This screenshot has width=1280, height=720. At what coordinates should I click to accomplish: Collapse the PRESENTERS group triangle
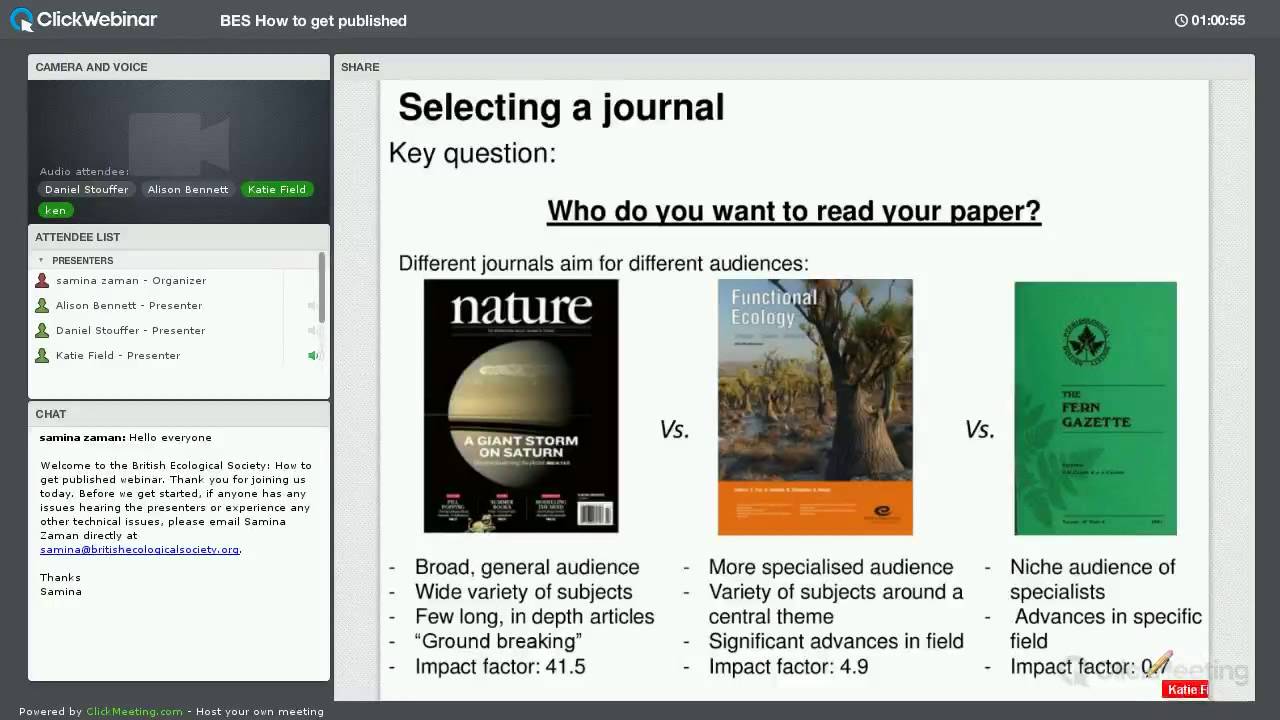[41, 260]
